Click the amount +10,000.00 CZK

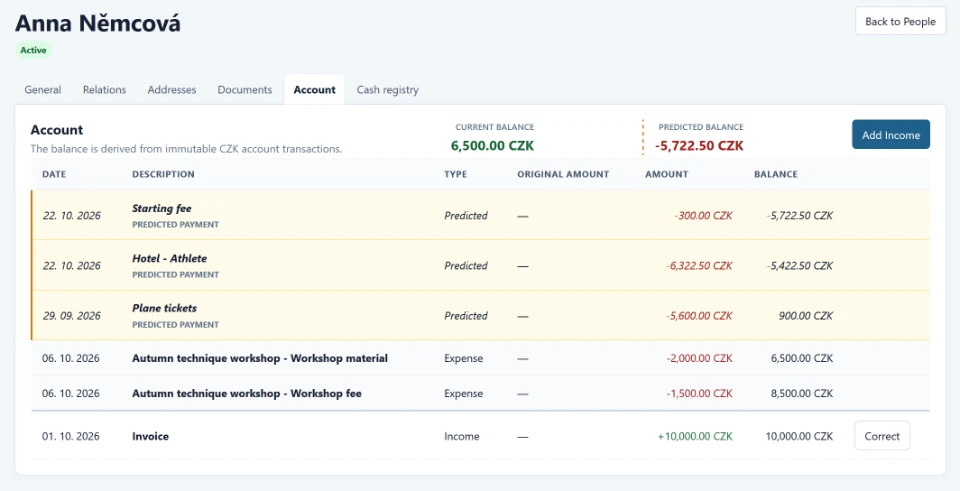tap(695, 437)
